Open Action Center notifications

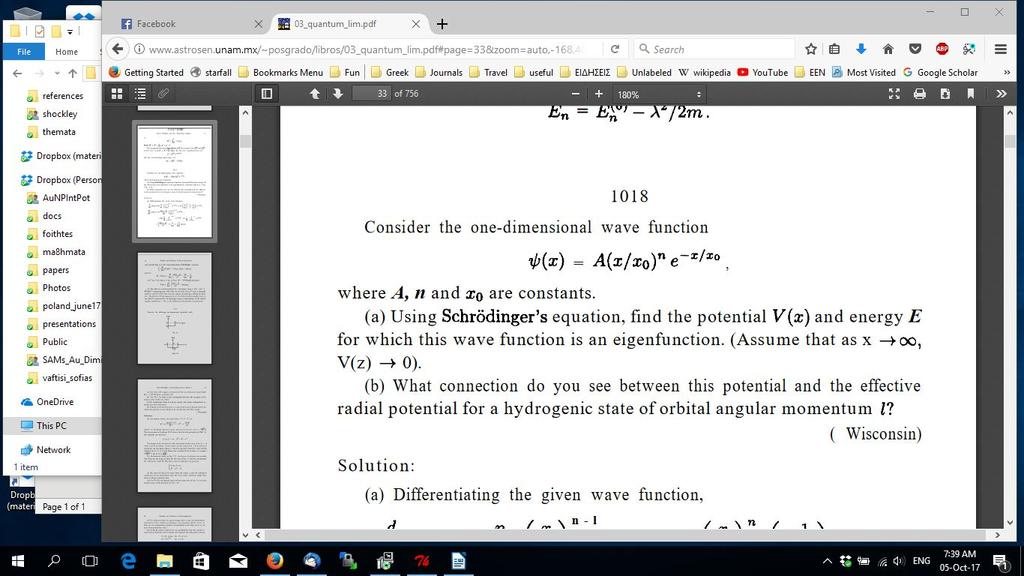tap(1001, 561)
